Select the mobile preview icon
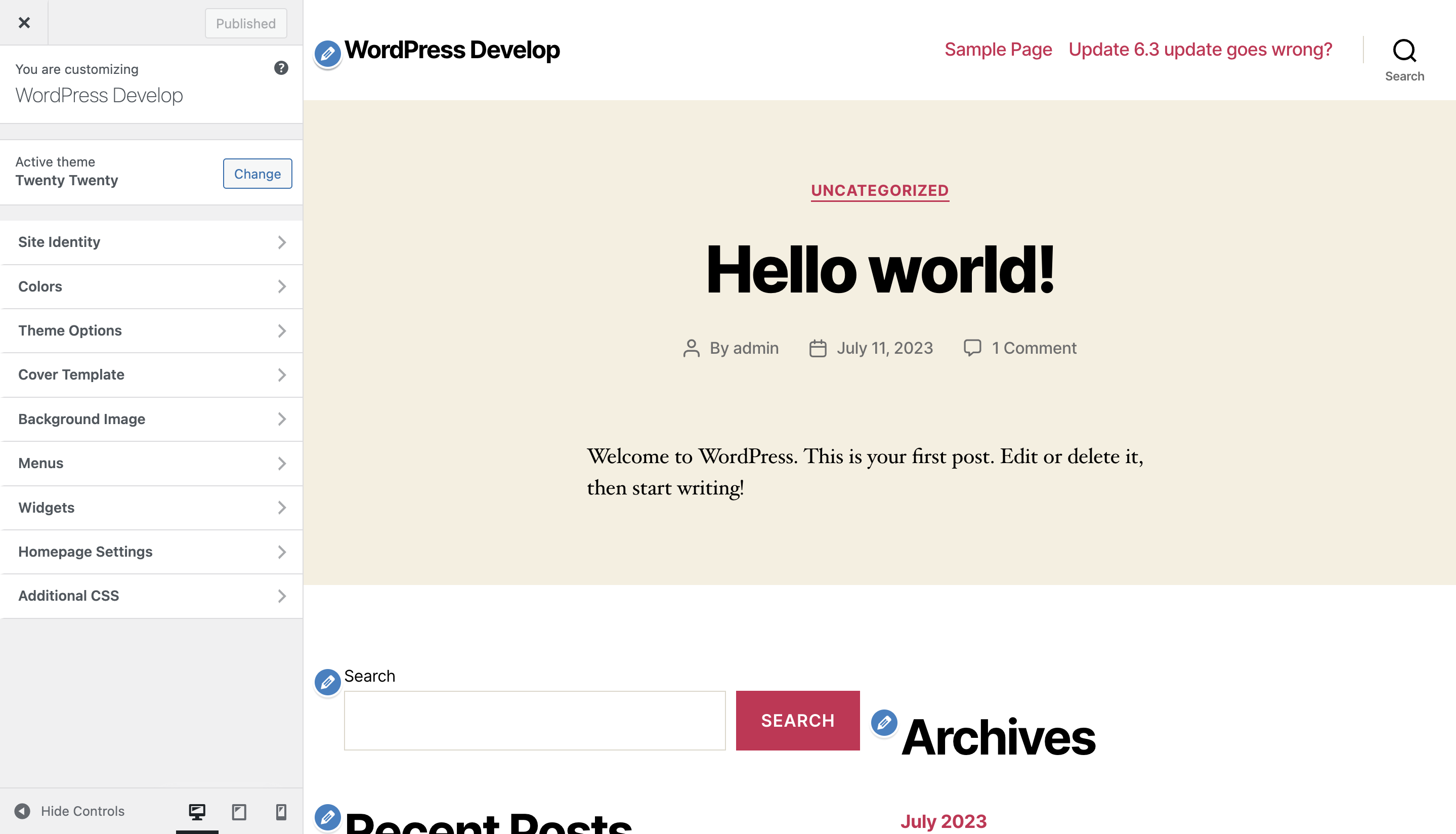The width and height of the screenshot is (1456, 834). point(281,812)
